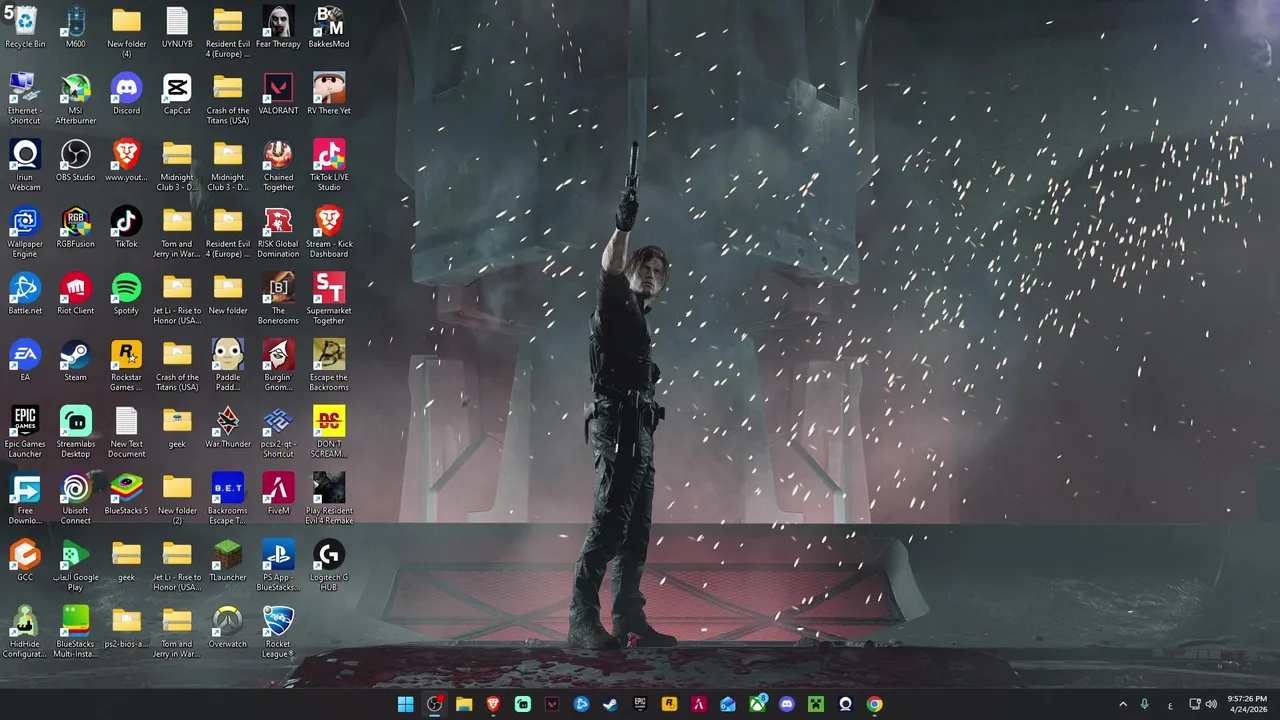The image size is (1280, 720).
Task: Open the RGBFusion shortcut
Action: (x=76, y=227)
